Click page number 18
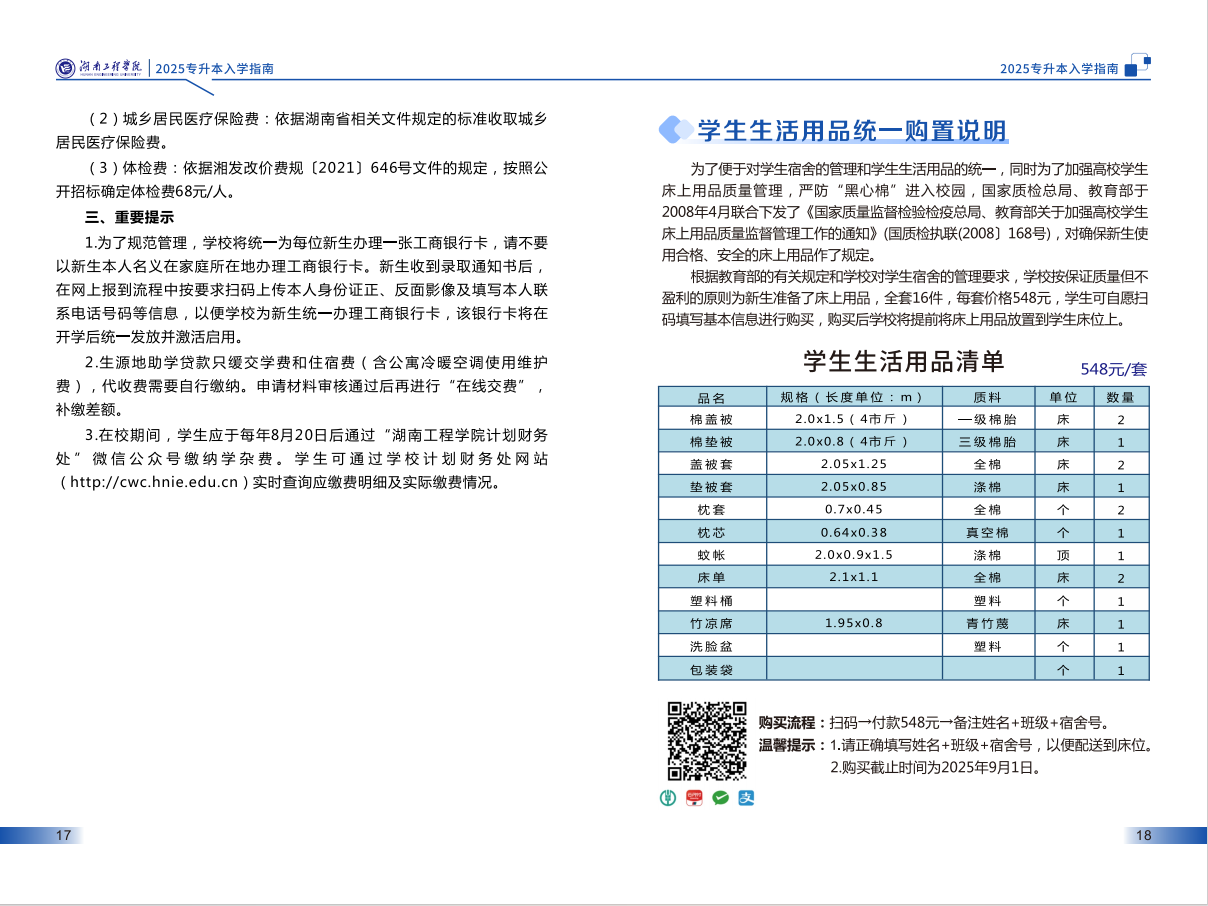Viewport: 1208px width, 906px height. (1144, 835)
